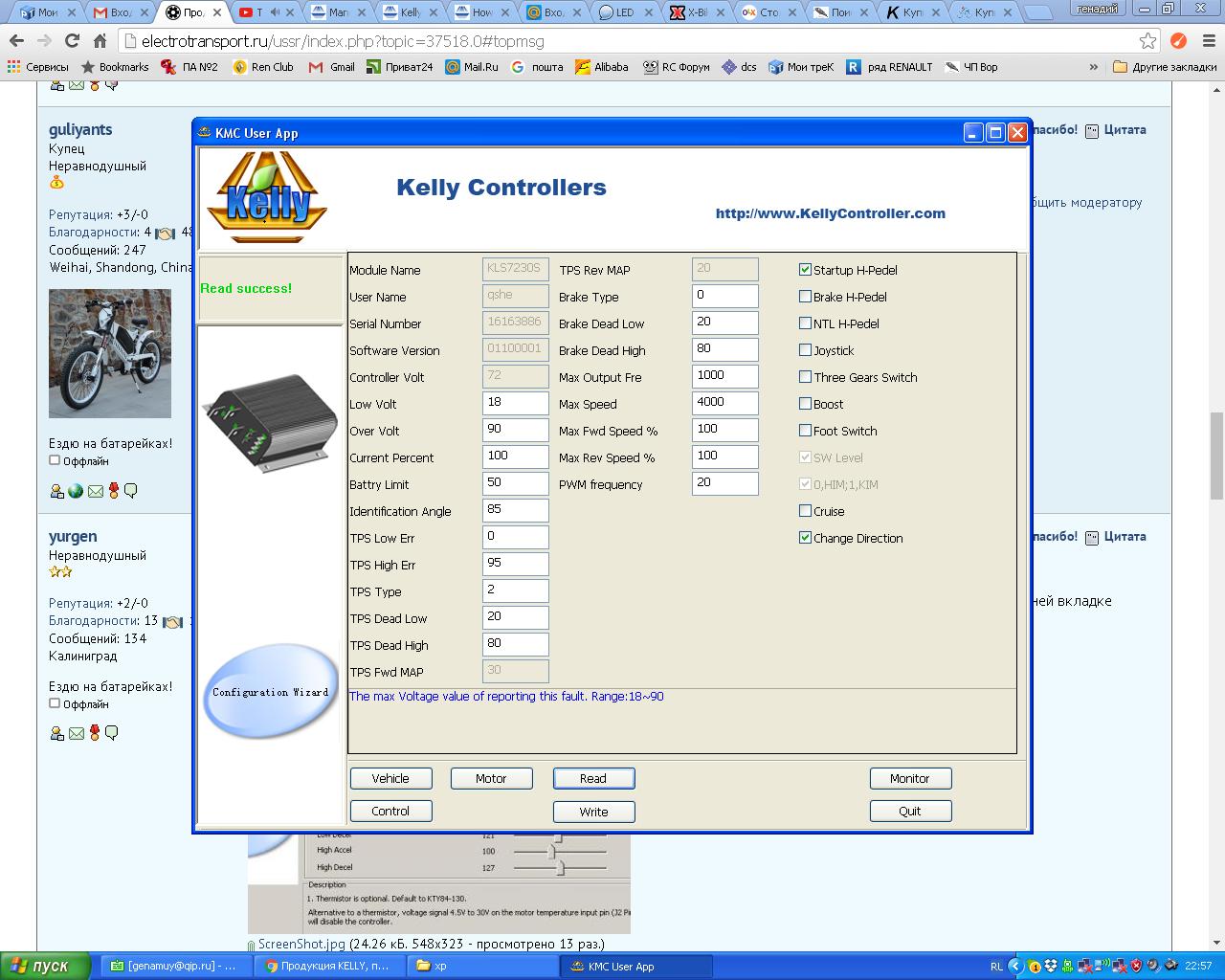Send email to yurgen via envelope icon
The image size is (1225, 980).
76,733
